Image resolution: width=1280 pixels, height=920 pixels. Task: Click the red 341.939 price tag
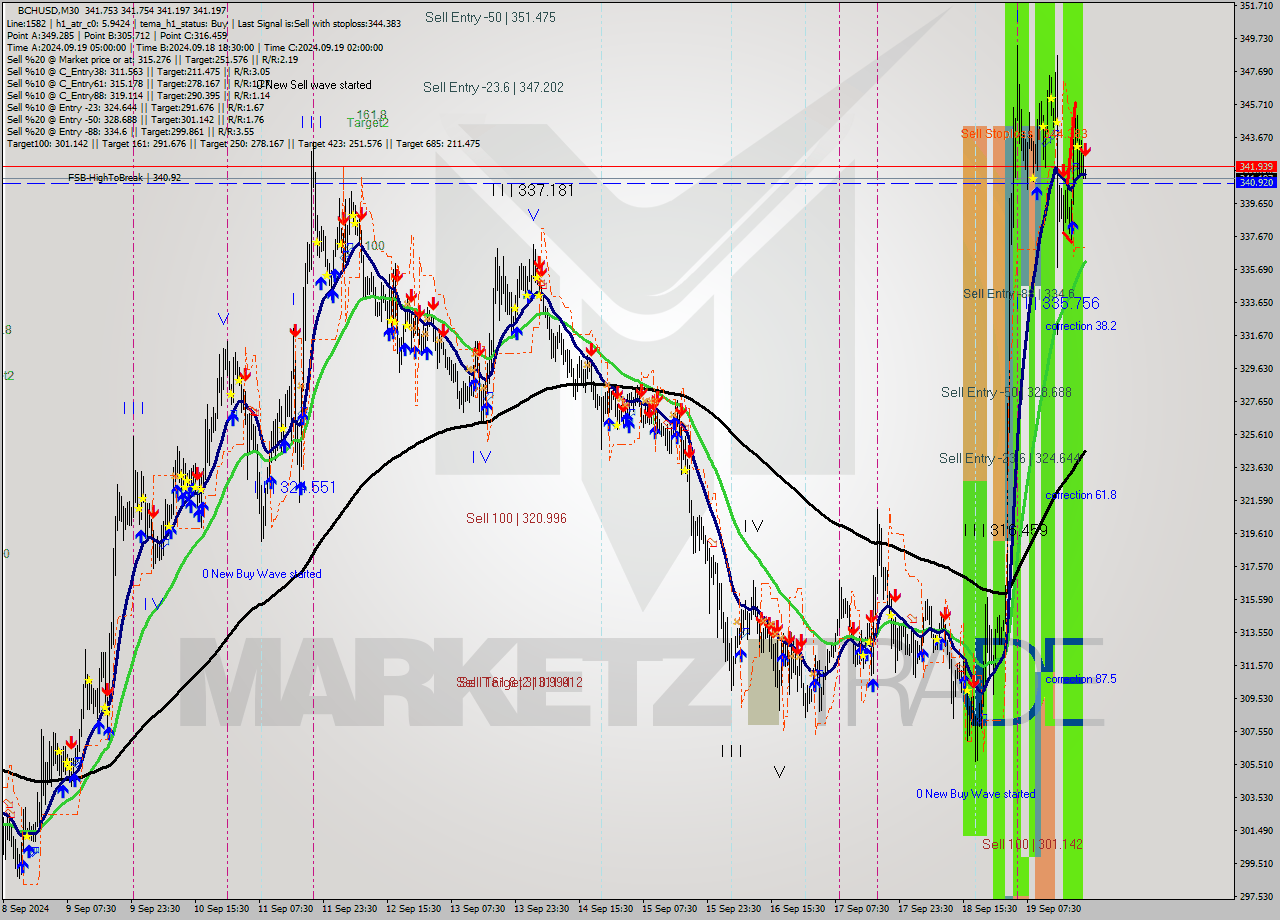(x=1256, y=167)
